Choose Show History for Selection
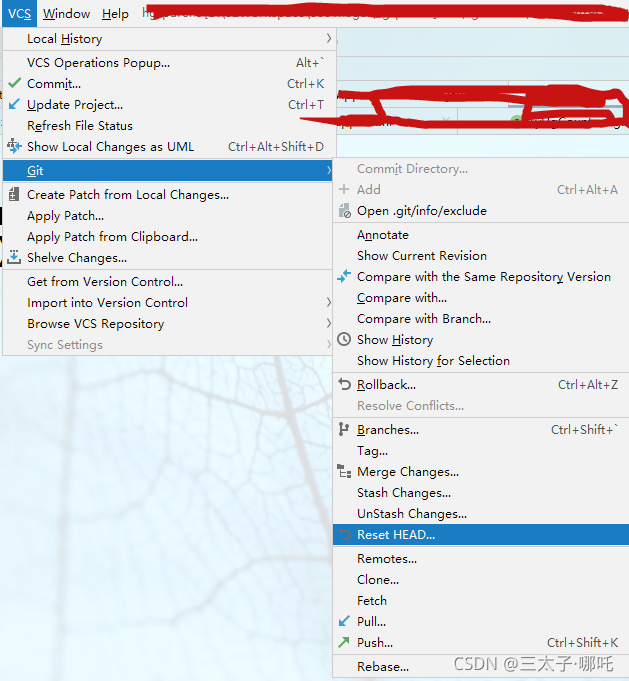 pos(481,360)
